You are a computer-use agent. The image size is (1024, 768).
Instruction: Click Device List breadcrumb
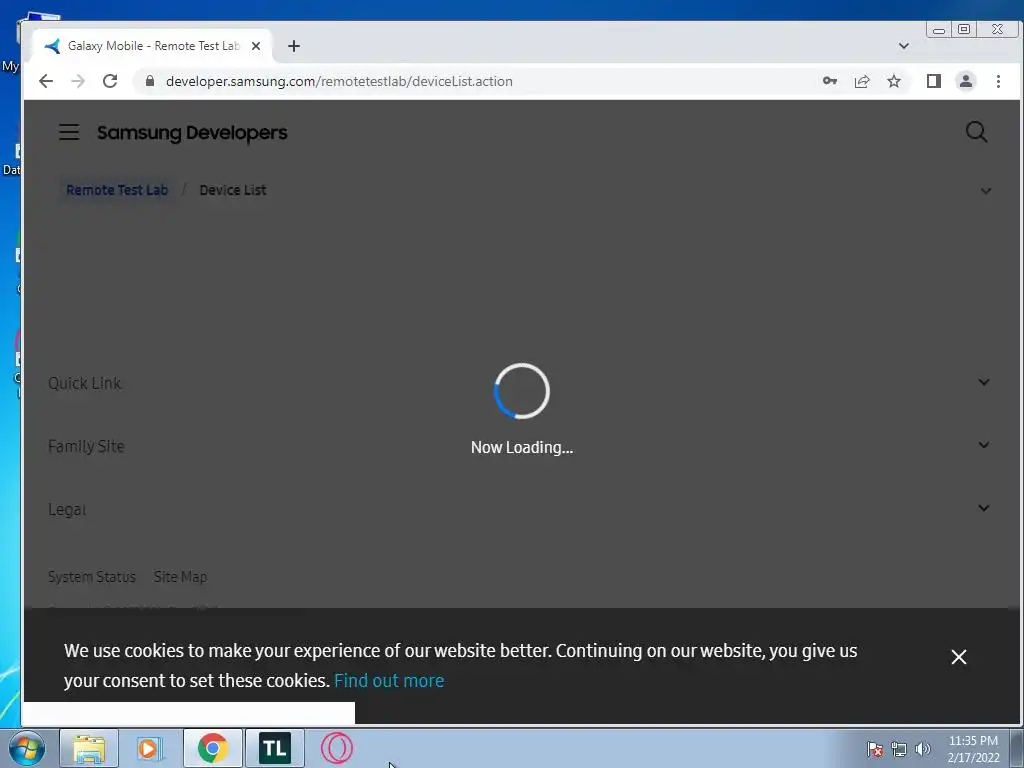[x=232, y=190]
